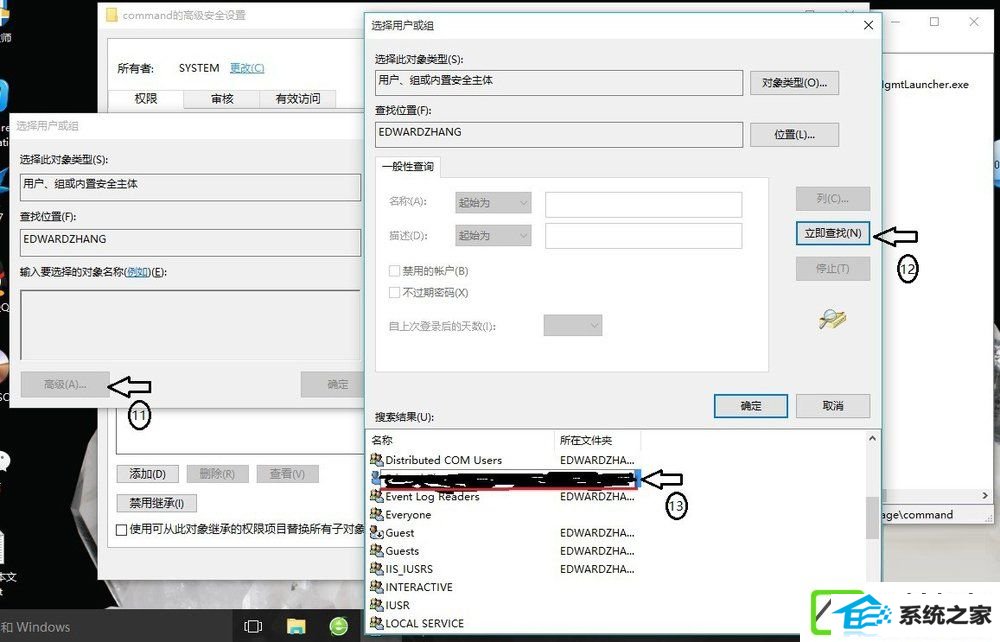Open 描述(D) 起始为 dropdown
The width and height of the screenshot is (1000, 642).
tap(493, 235)
